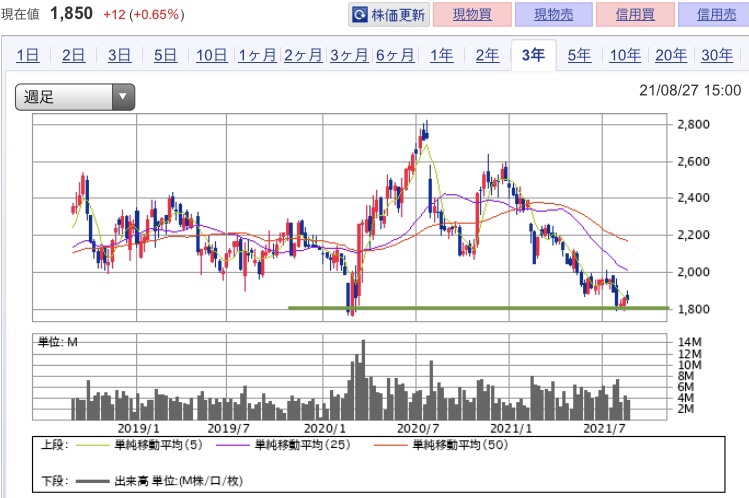Screen dimensions: 749x498
Task: Open the 週足 chart interval dropdown
Action: click(75, 97)
